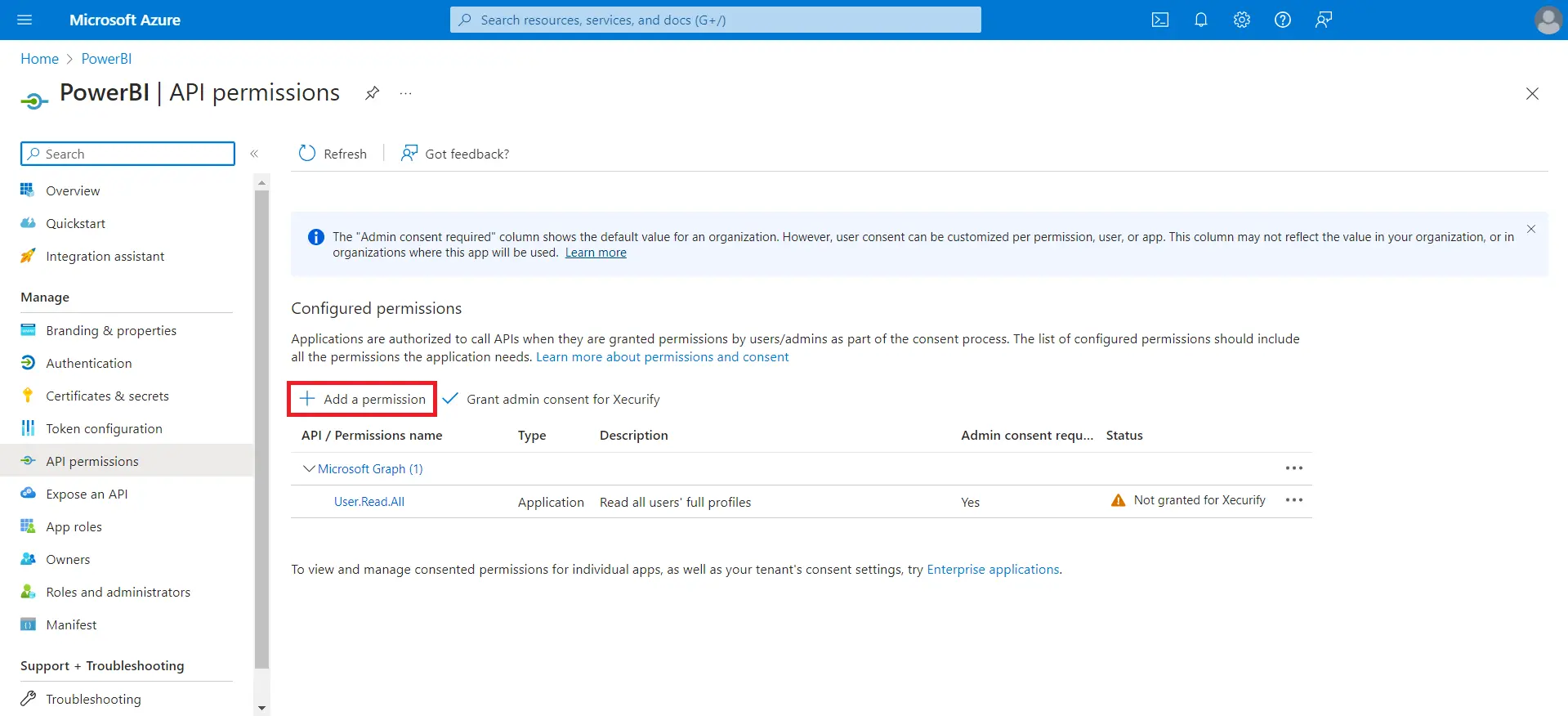Select API permissions in the sidebar
The width and height of the screenshot is (1568, 716).
[x=127, y=461]
